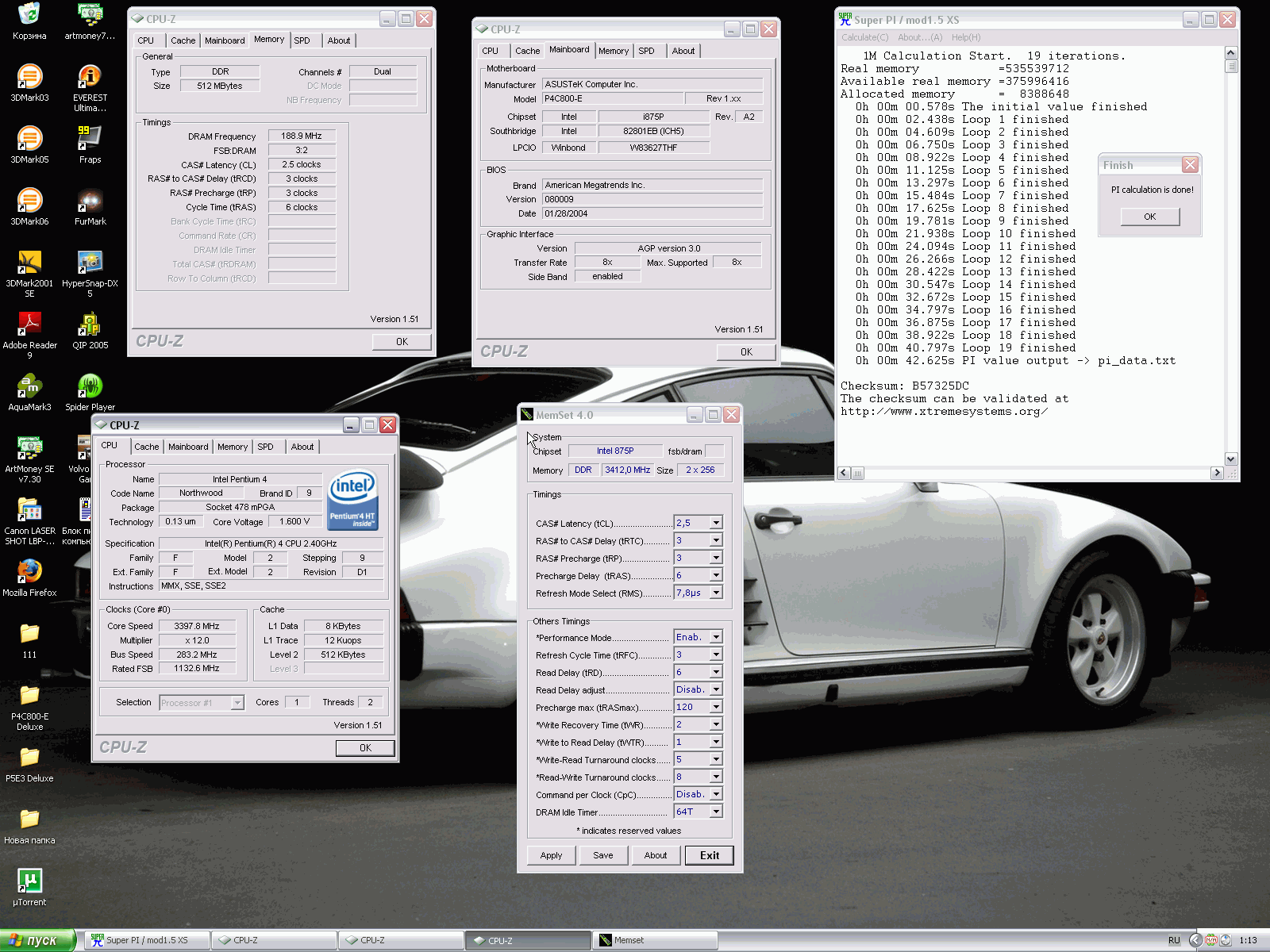Open the Command per Clock dropdown
Viewport: 1270px width, 952px height.
[x=716, y=794]
